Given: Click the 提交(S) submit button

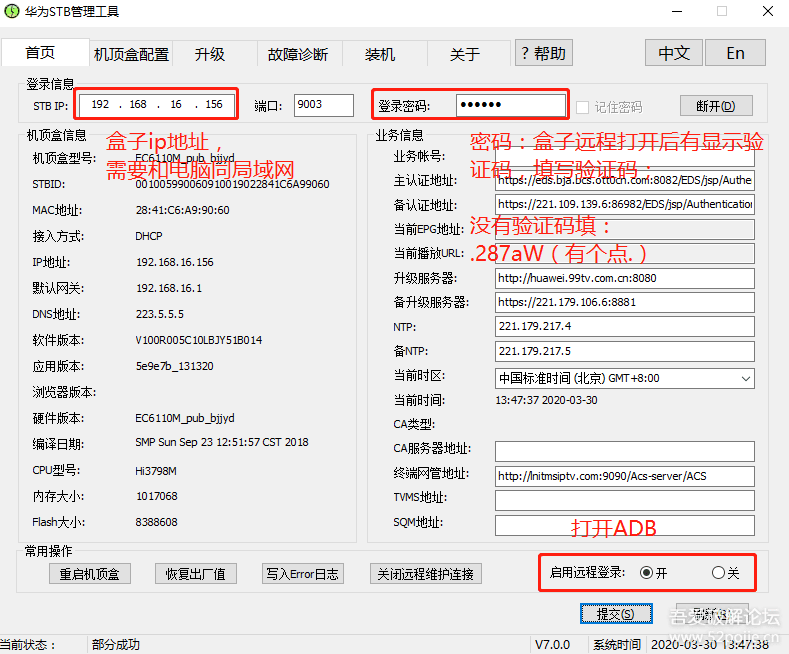Looking at the screenshot, I should pyautogui.click(x=616, y=614).
